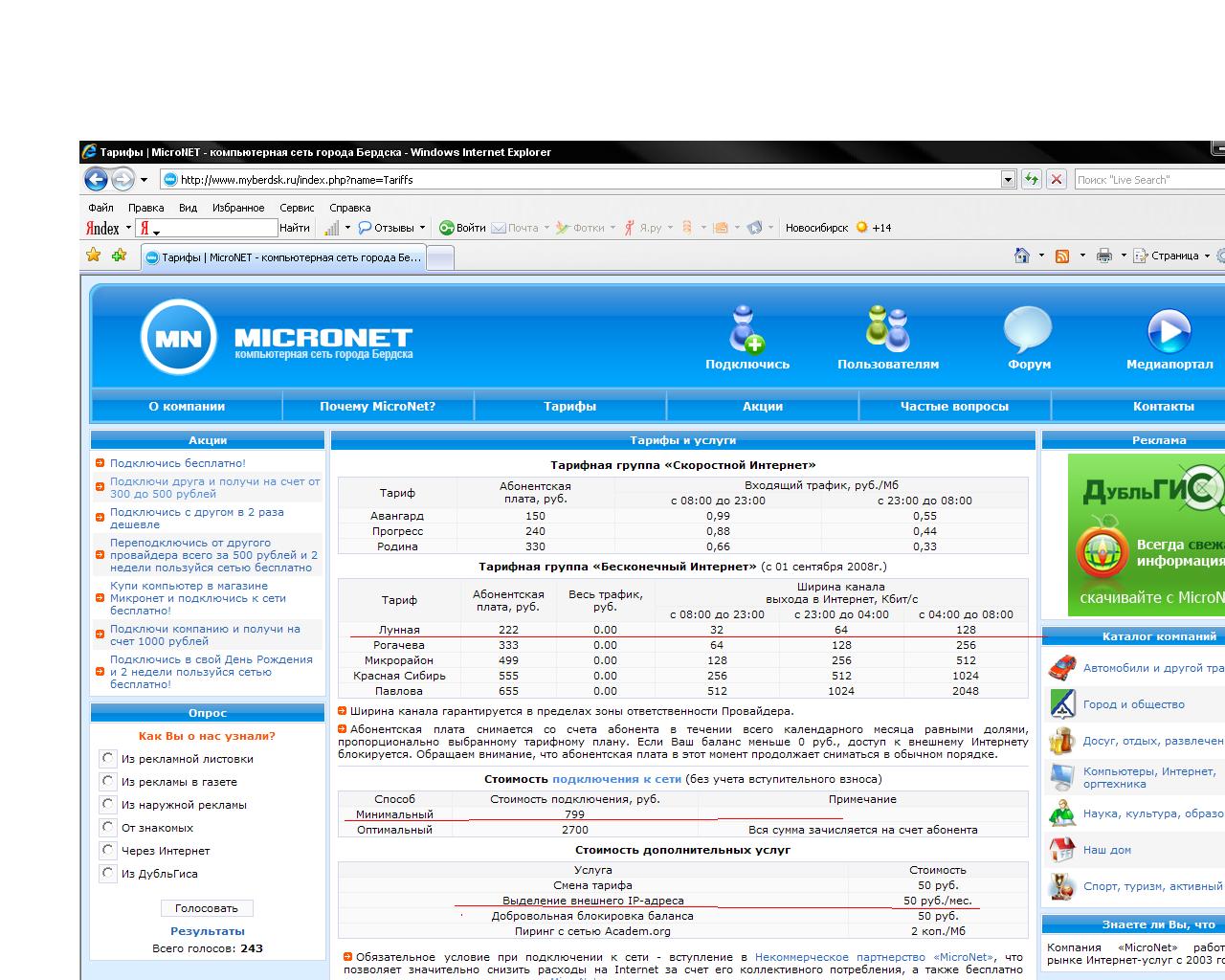Open 'Некоммерческое партнерство «MicroNet»' link
Screen dimensions: 1225x980
pyautogui.click(x=875, y=956)
